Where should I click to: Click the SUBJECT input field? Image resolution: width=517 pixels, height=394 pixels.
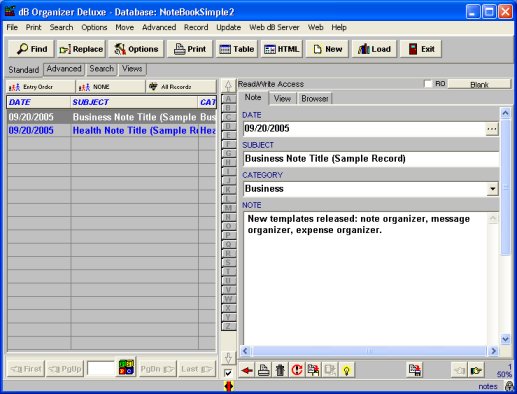tap(371, 159)
